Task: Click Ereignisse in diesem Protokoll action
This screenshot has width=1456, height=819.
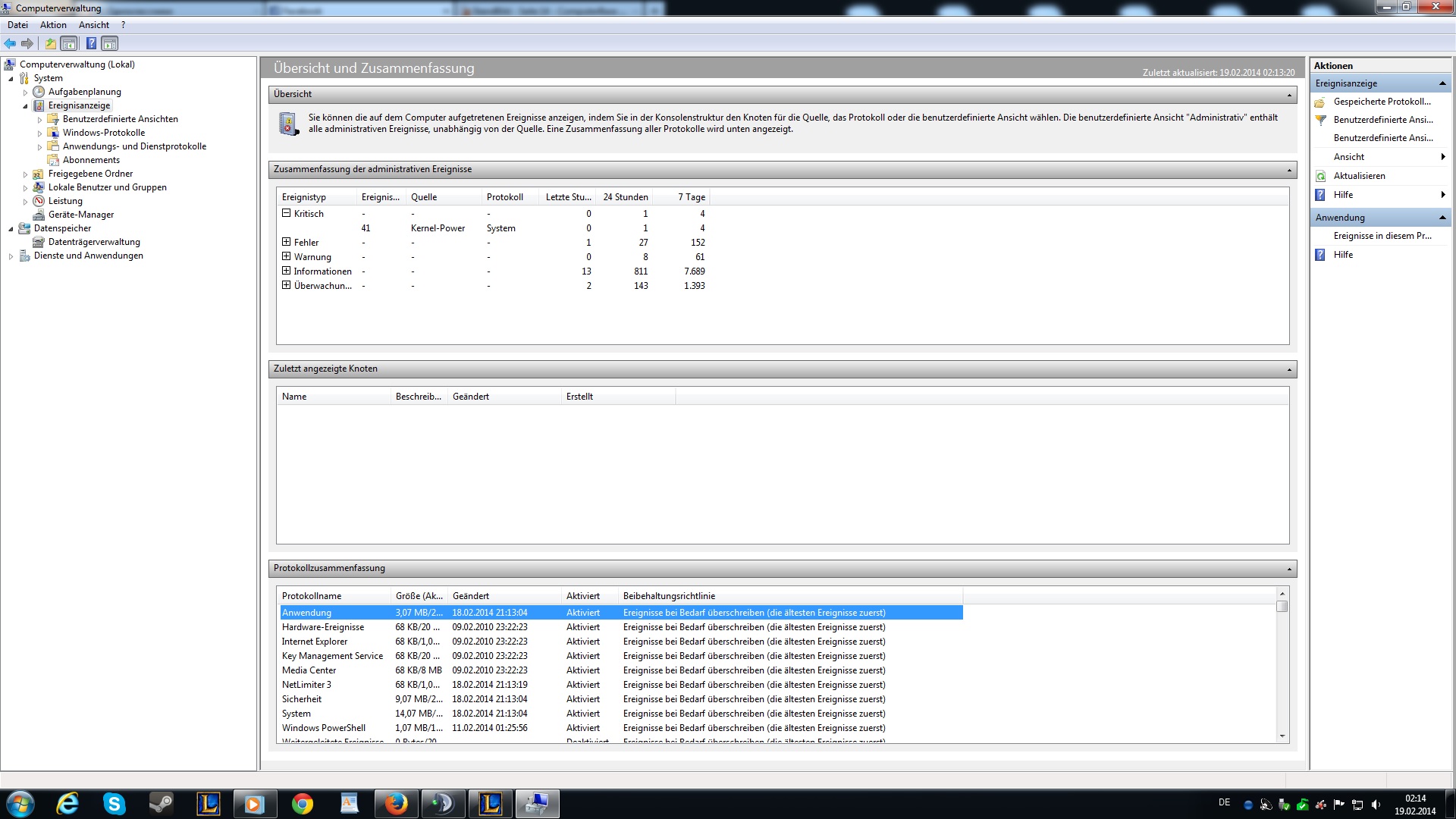Action: 1382,236
